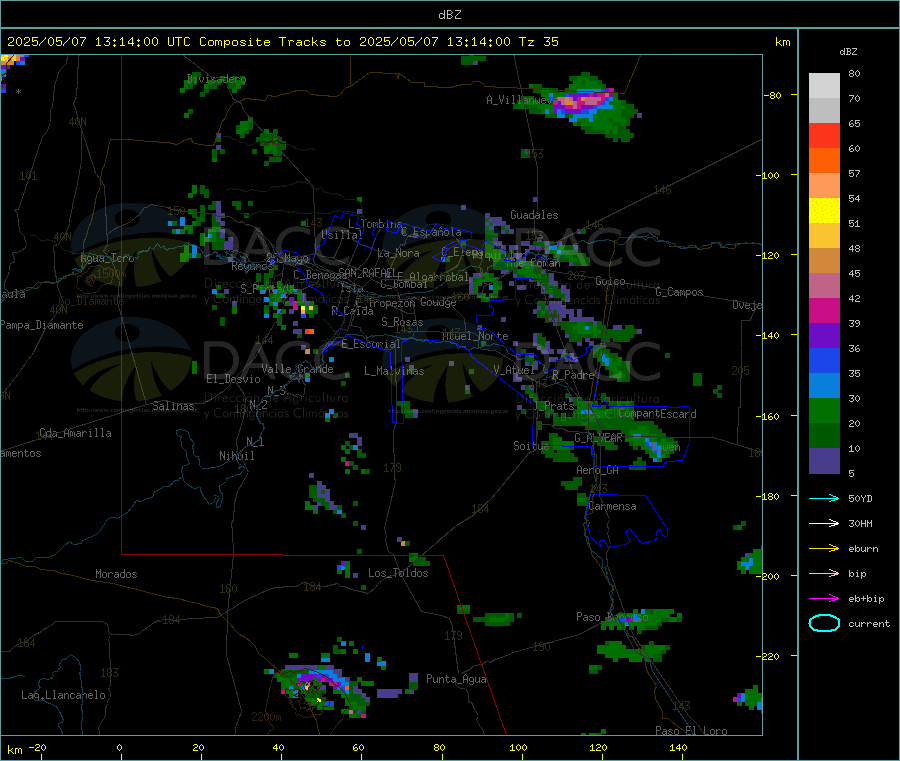The image size is (900, 761).
Task: Click the La_Nora location label
Action: coord(398,253)
